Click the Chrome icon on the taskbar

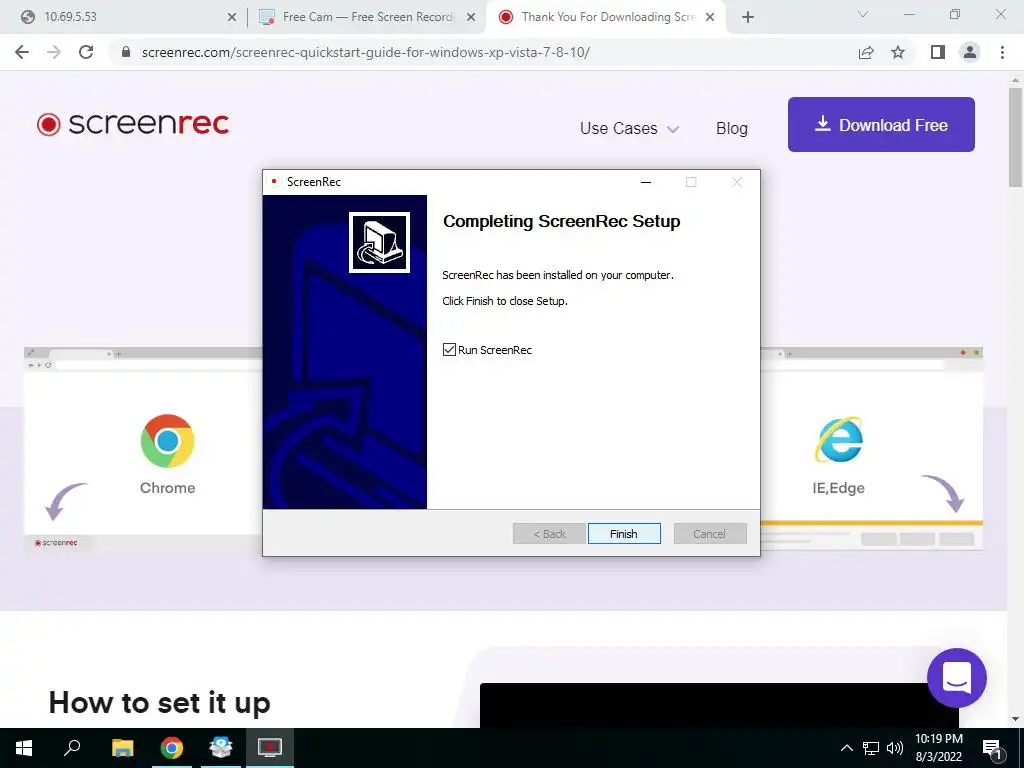click(172, 748)
